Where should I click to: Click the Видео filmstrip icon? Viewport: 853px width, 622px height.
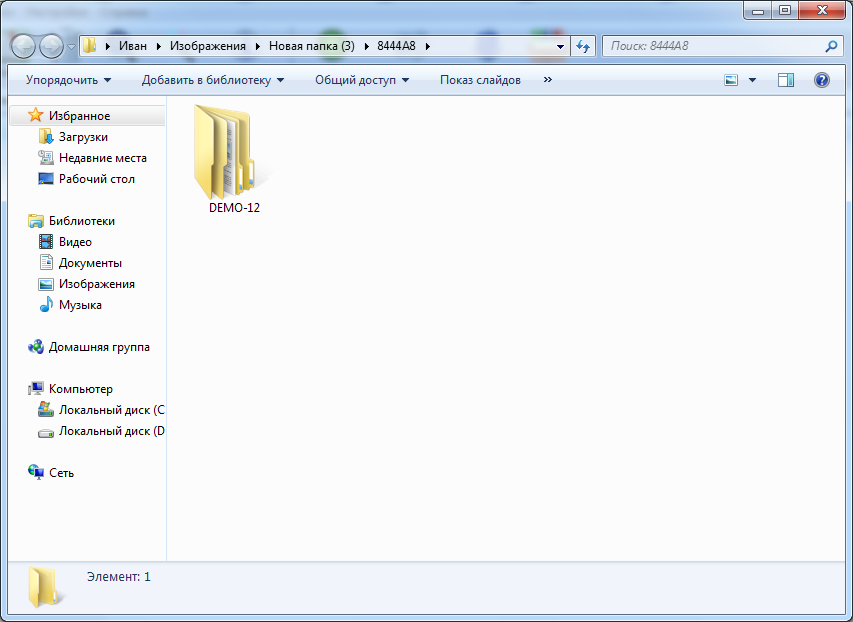point(46,242)
